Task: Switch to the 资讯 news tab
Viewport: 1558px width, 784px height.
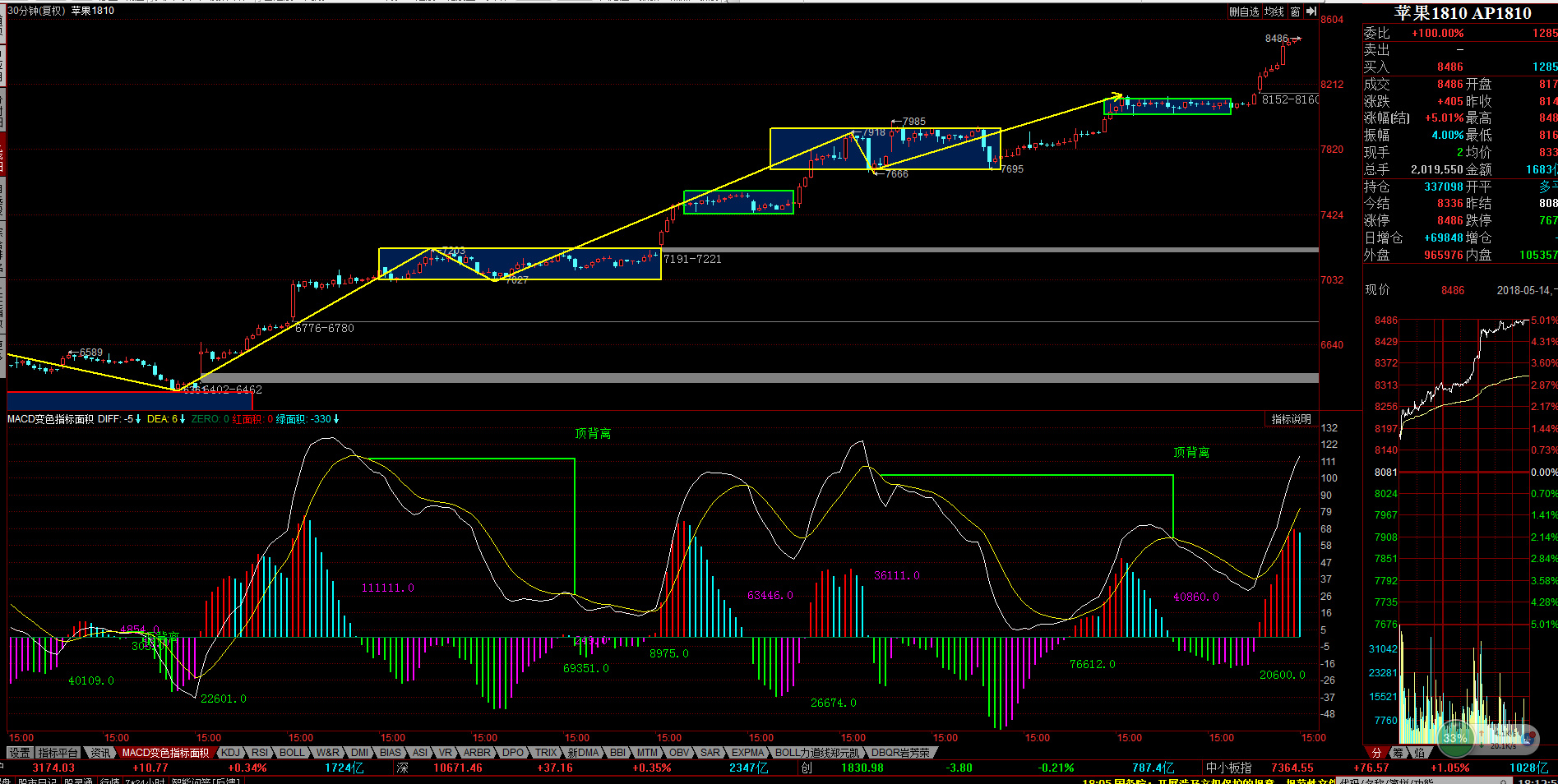Action: coord(100,753)
